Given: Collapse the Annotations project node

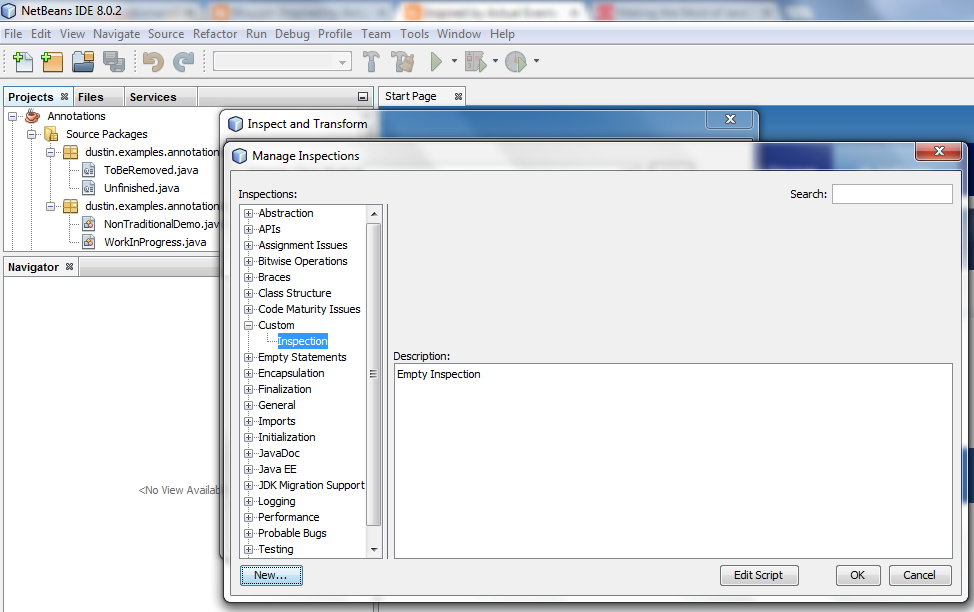Looking at the screenshot, I should coord(12,116).
